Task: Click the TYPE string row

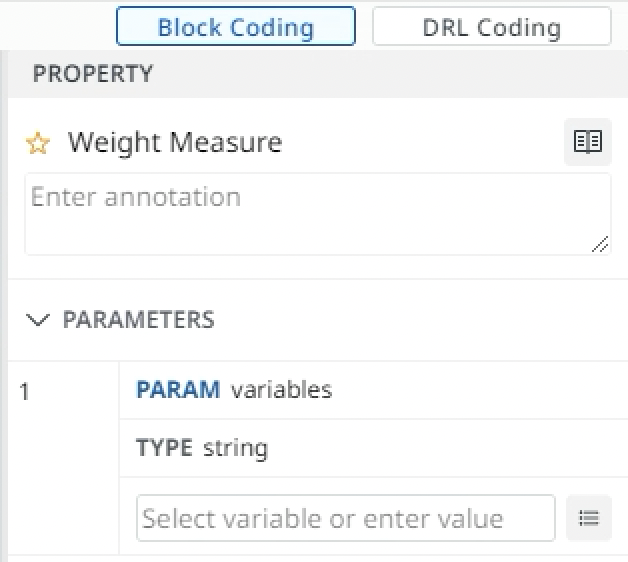Action: (373, 448)
